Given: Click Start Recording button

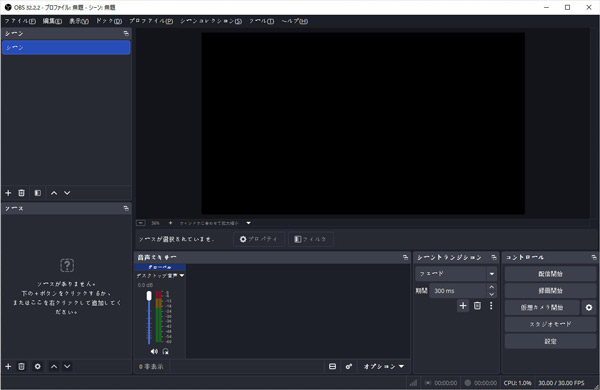Looking at the screenshot, I should tap(550, 290).
